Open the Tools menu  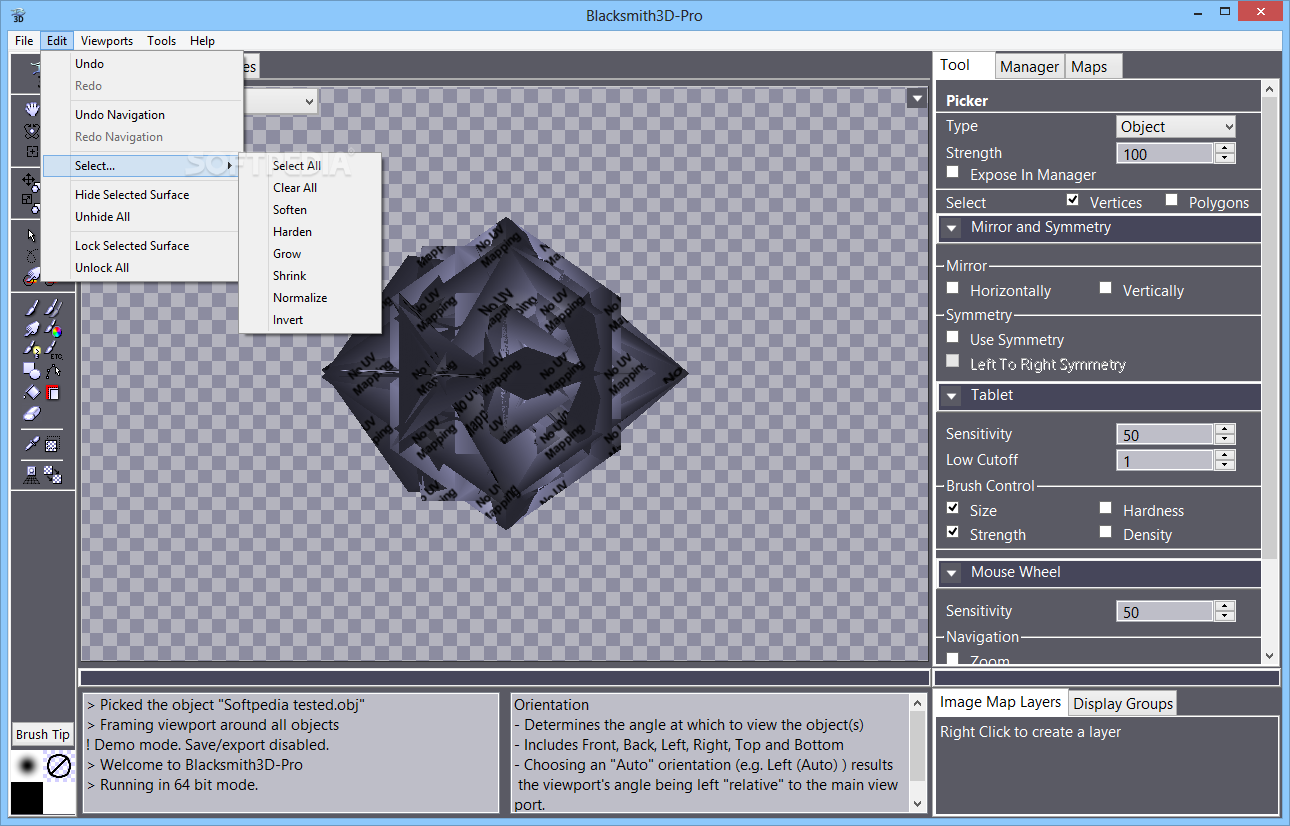click(161, 41)
